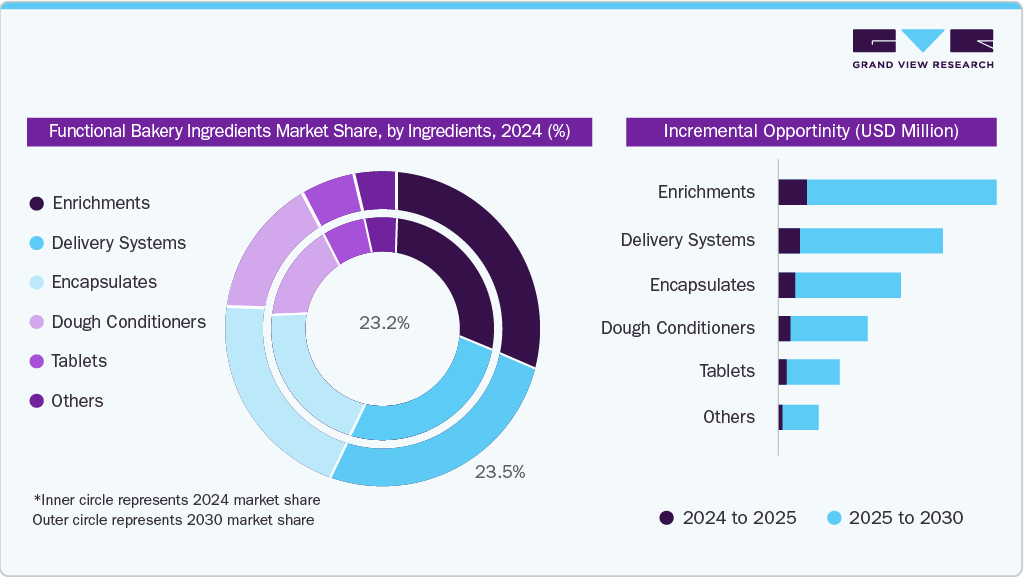Click the Market Share chart title banner
1024x577 pixels.
click(x=310, y=131)
